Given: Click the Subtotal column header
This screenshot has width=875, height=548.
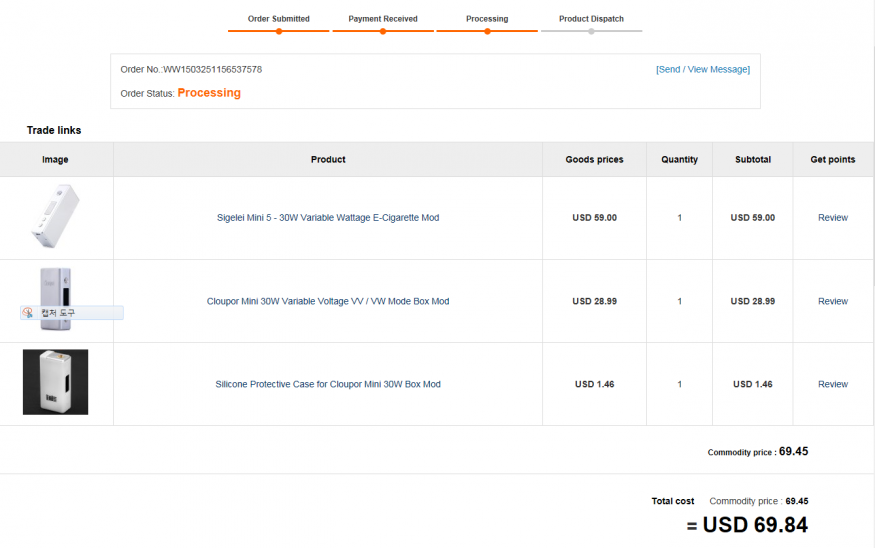Looking at the screenshot, I should (753, 160).
